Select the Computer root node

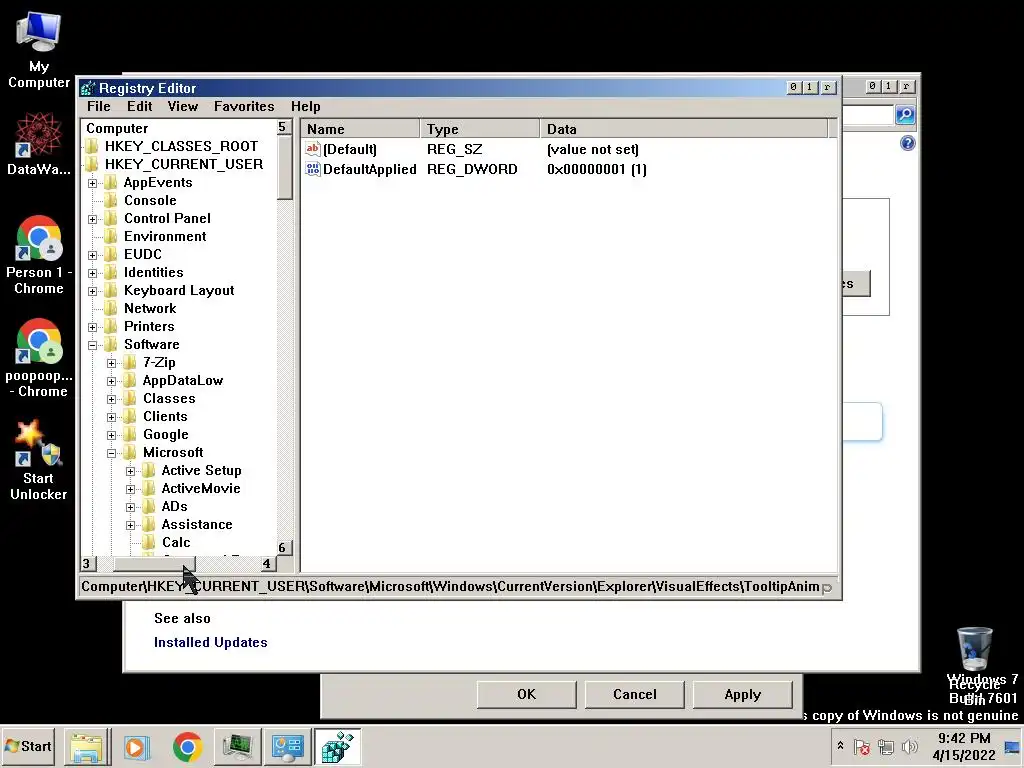pyautogui.click(x=117, y=129)
